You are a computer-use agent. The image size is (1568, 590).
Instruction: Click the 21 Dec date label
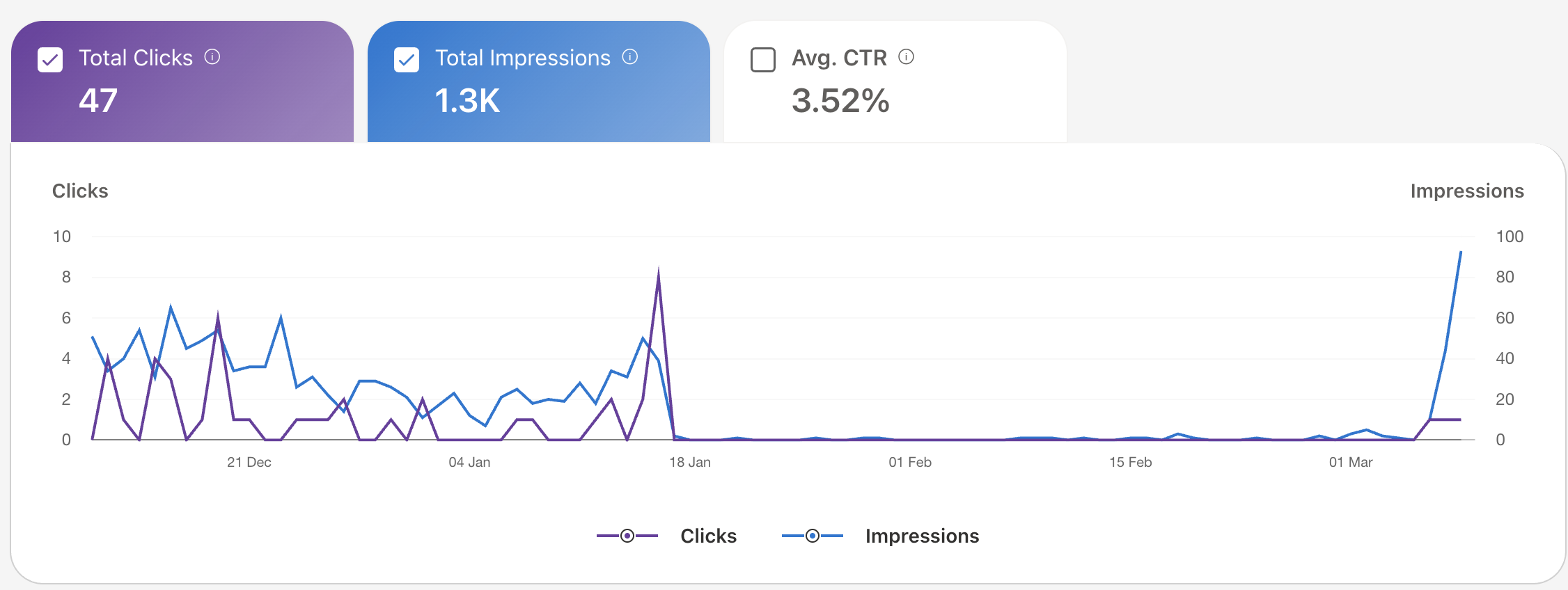click(x=249, y=462)
